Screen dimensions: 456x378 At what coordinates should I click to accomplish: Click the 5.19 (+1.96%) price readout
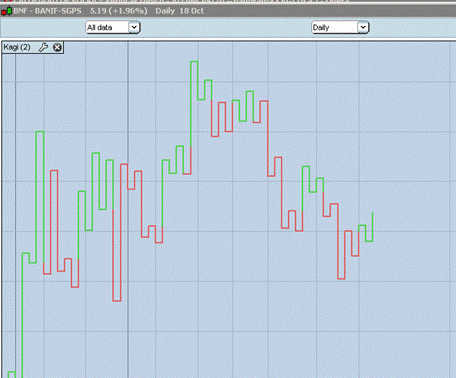tap(119, 11)
